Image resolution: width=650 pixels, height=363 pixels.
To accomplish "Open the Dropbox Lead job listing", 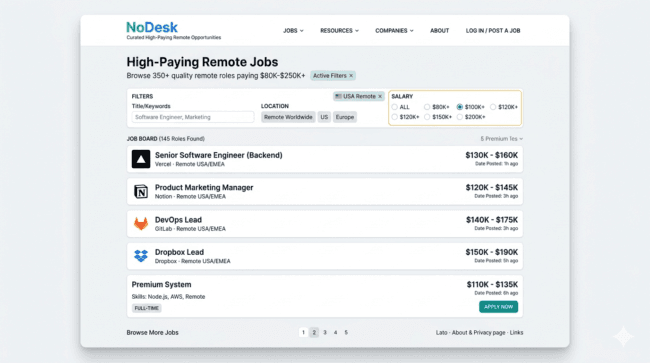I will click(x=179, y=252).
